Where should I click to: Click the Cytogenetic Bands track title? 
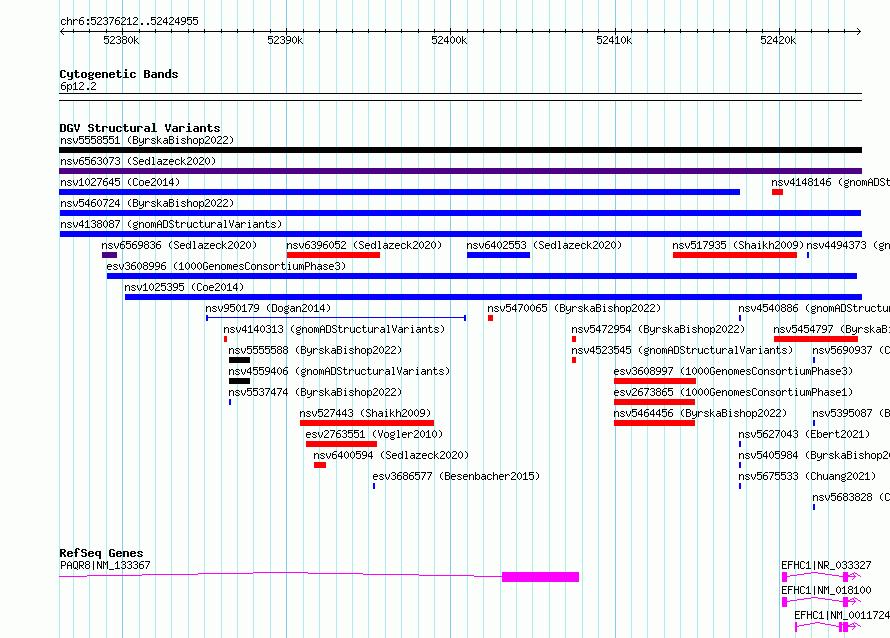(x=119, y=74)
